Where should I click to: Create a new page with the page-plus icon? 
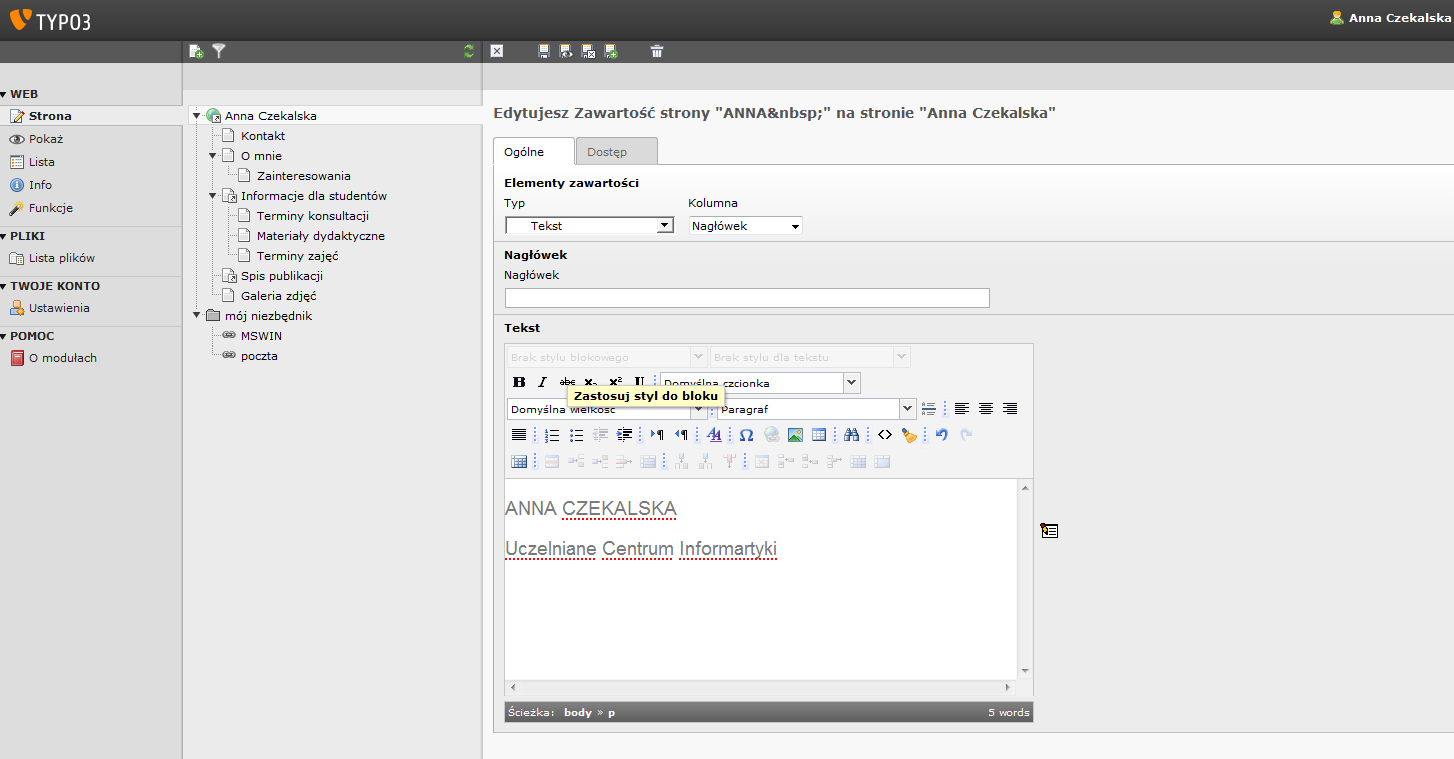tap(196, 51)
